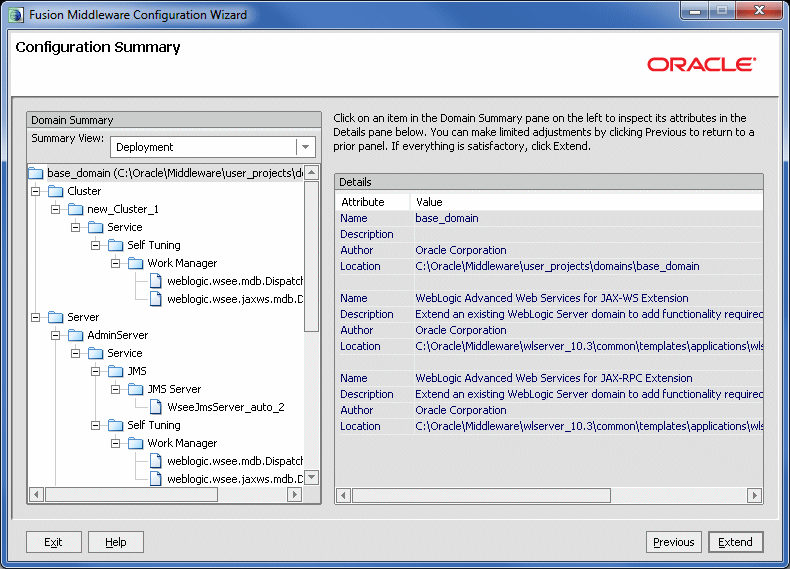The height and width of the screenshot is (569, 790).
Task: Collapse the AdminServer node
Action: click(x=55, y=335)
